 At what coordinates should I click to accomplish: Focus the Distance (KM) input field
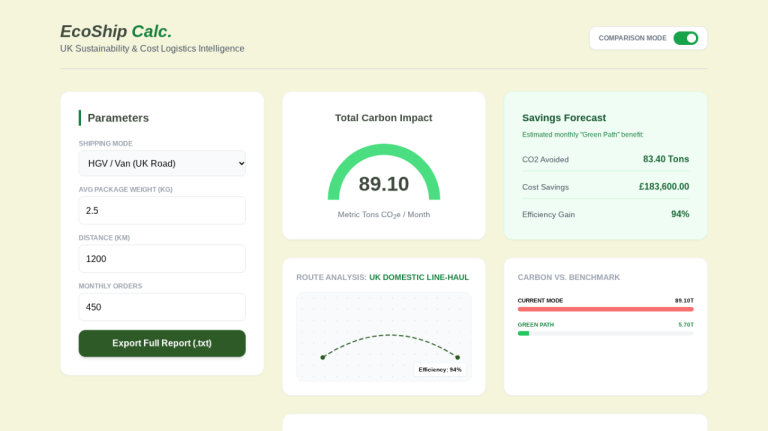162,259
